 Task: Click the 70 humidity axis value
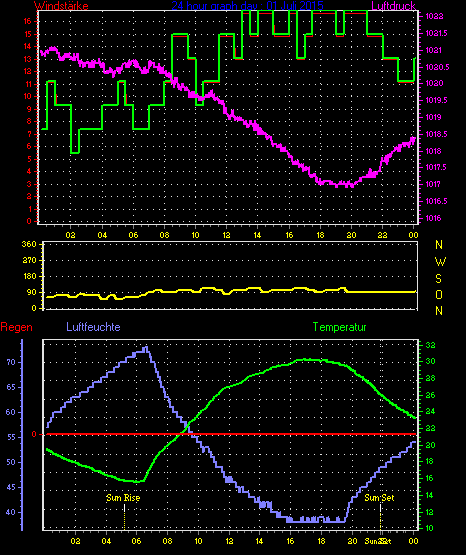11,362
